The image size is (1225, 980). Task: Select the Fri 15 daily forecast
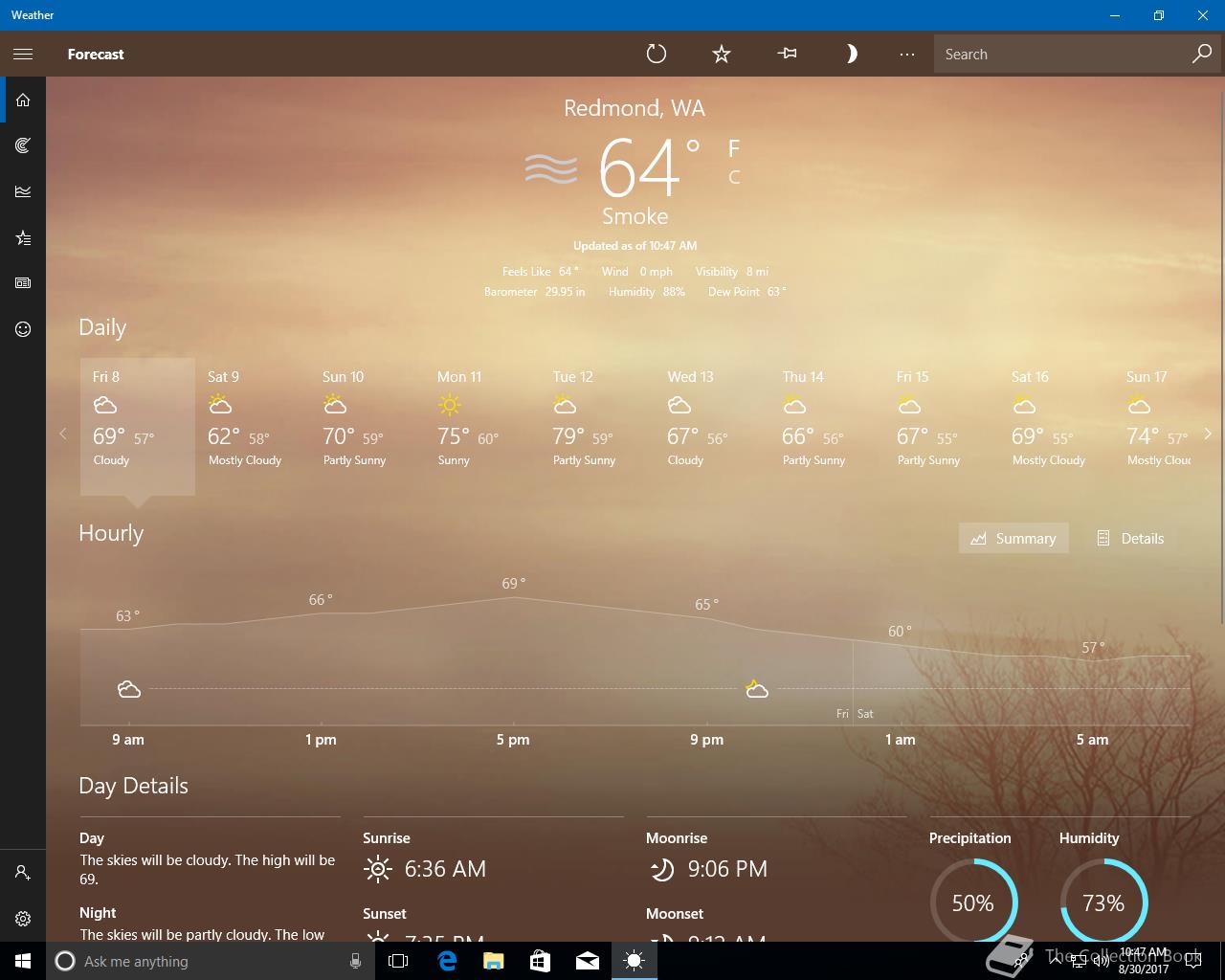[x=942, y=426]
